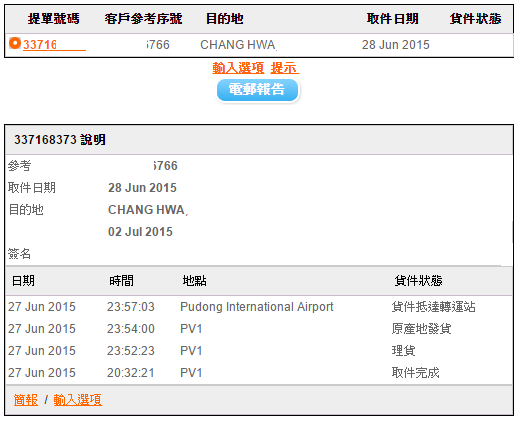
Task: Click the 地點 column header
Action: (195, 281)
